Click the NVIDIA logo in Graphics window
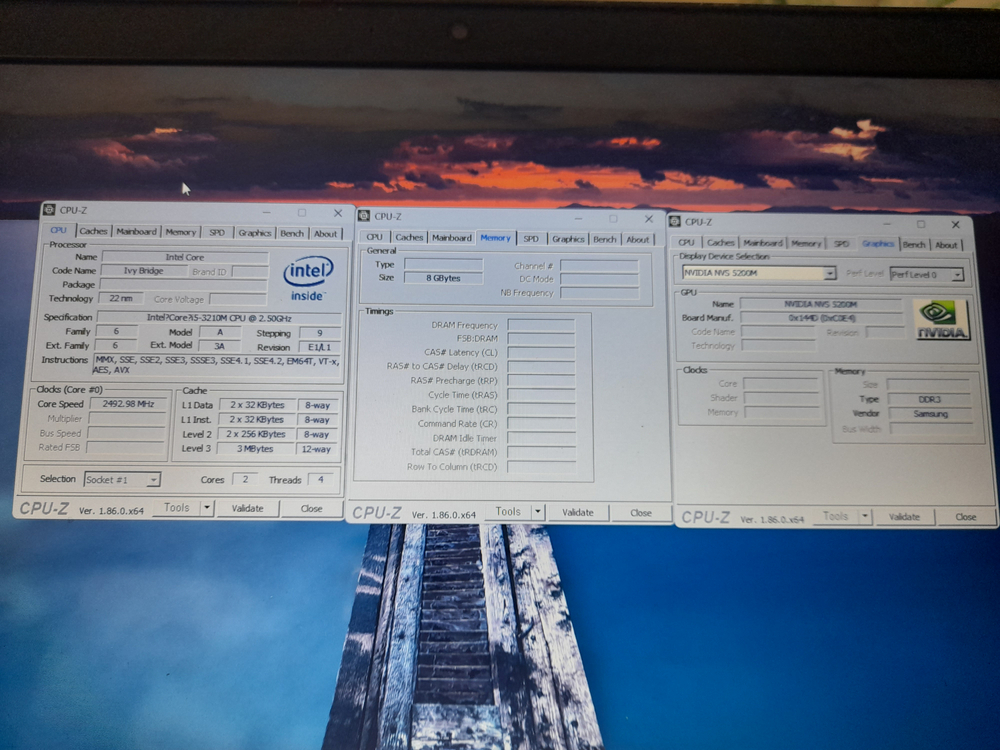This screenshot has width=1000, height=750. click(x=941, y=320)
